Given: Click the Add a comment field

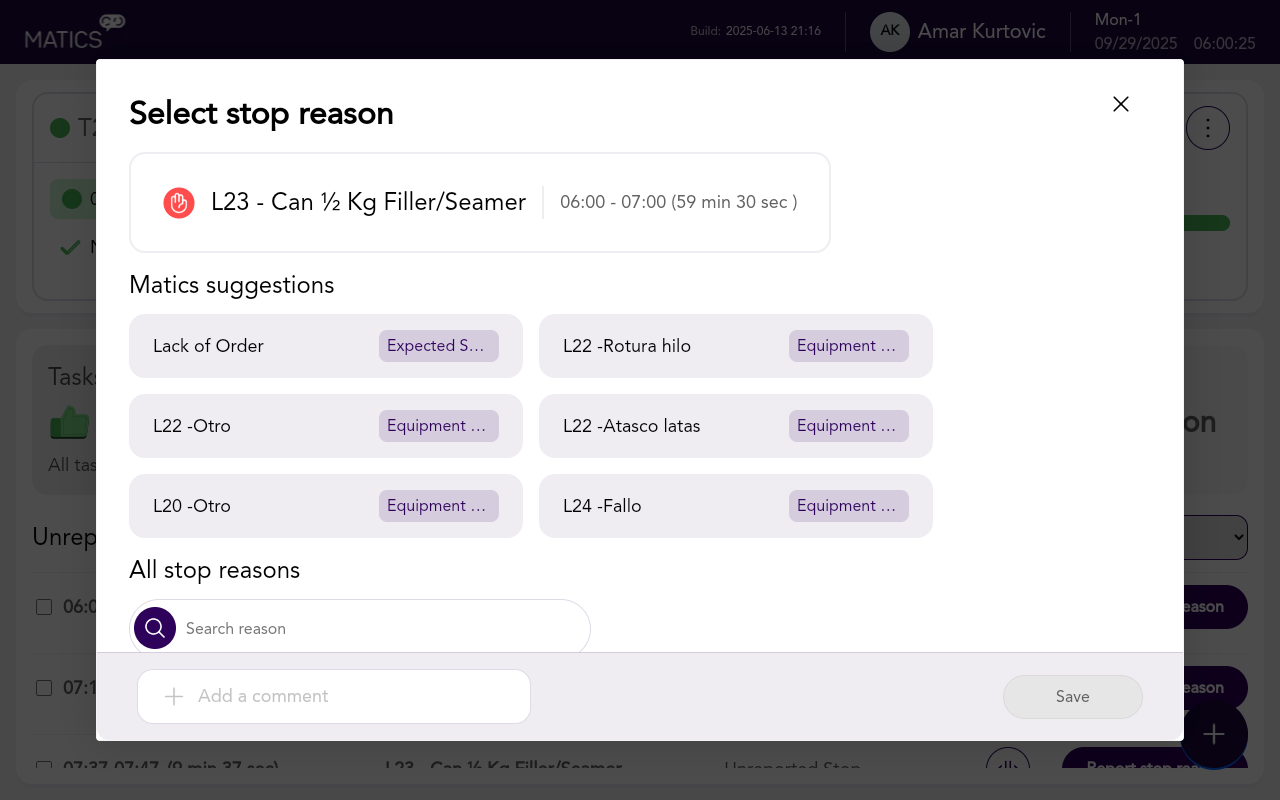Looking at the screenshot, I should coord(350,697).
